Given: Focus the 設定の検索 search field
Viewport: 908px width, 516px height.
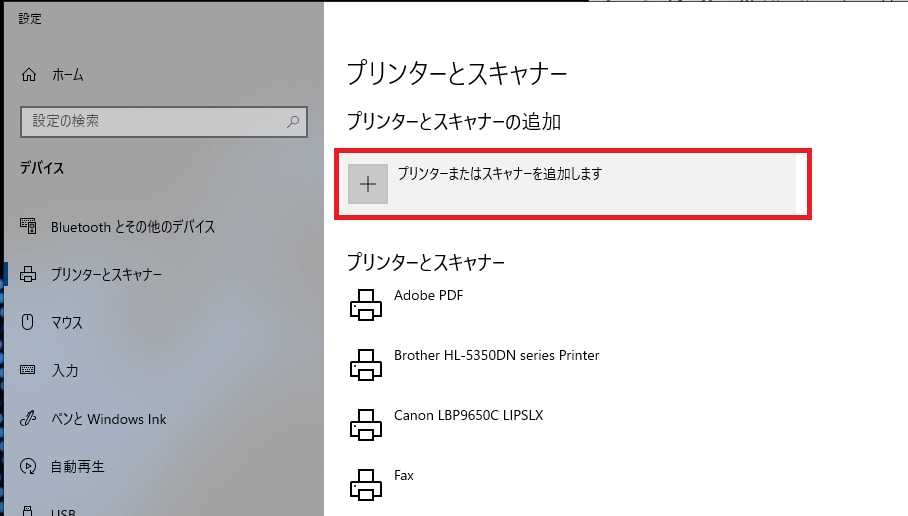Looking at the screenshot, I should 163,122.
